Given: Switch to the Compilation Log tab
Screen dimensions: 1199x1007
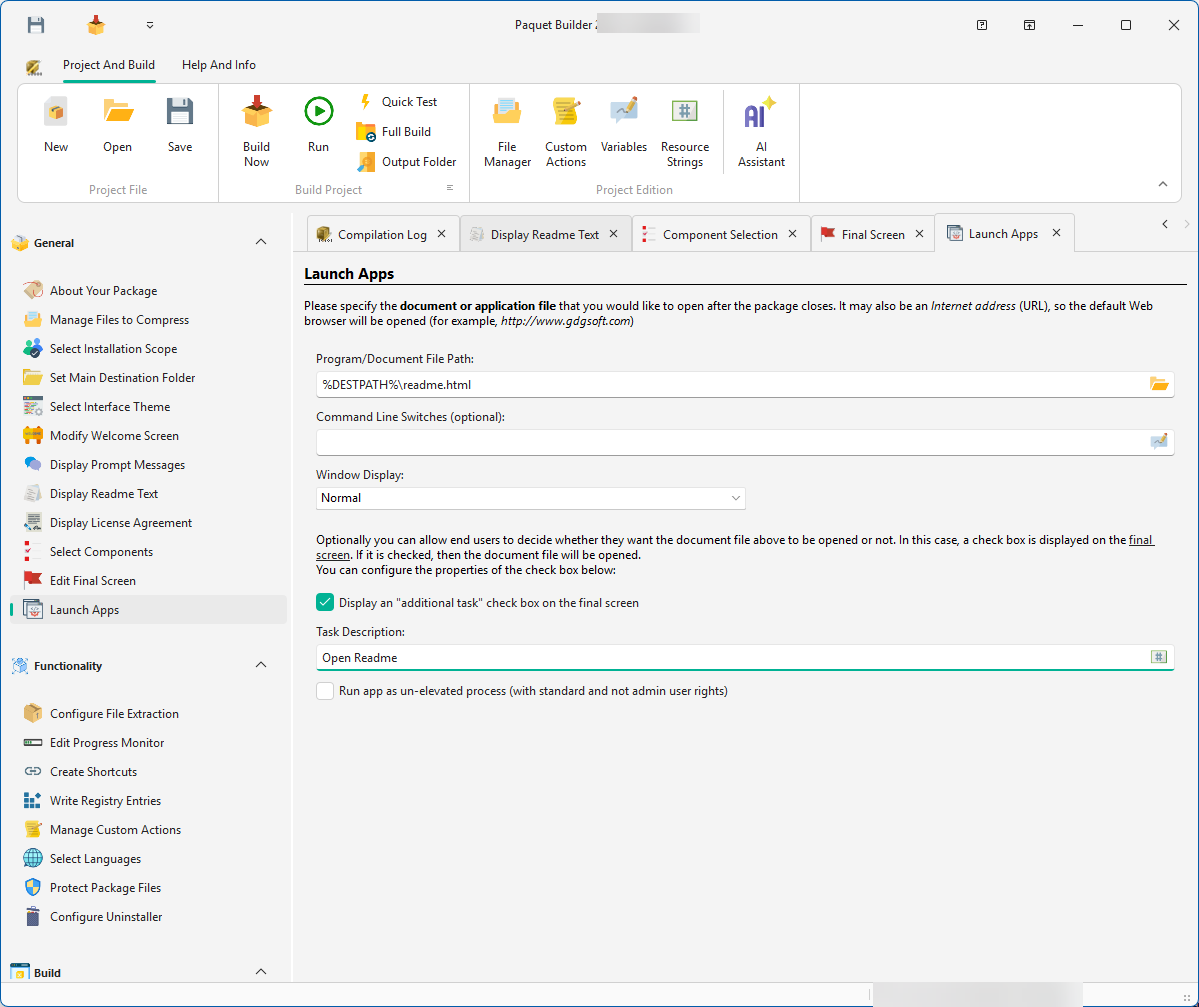Looking at the screenshot, I should 383,232.
